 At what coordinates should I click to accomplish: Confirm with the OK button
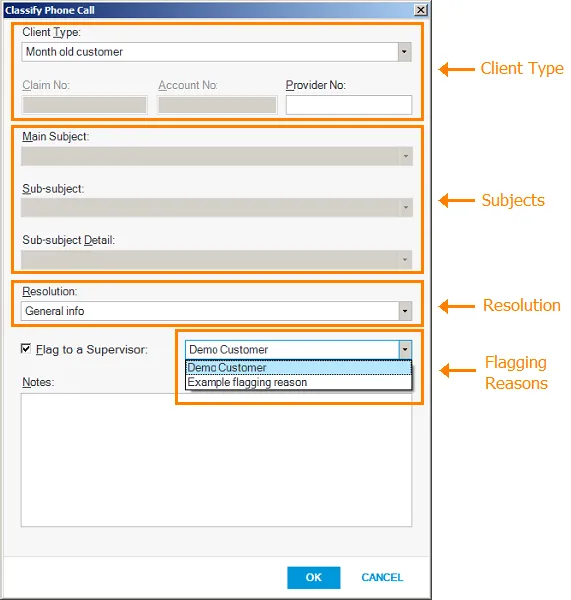pyautogui.click(x=313, y=577)
